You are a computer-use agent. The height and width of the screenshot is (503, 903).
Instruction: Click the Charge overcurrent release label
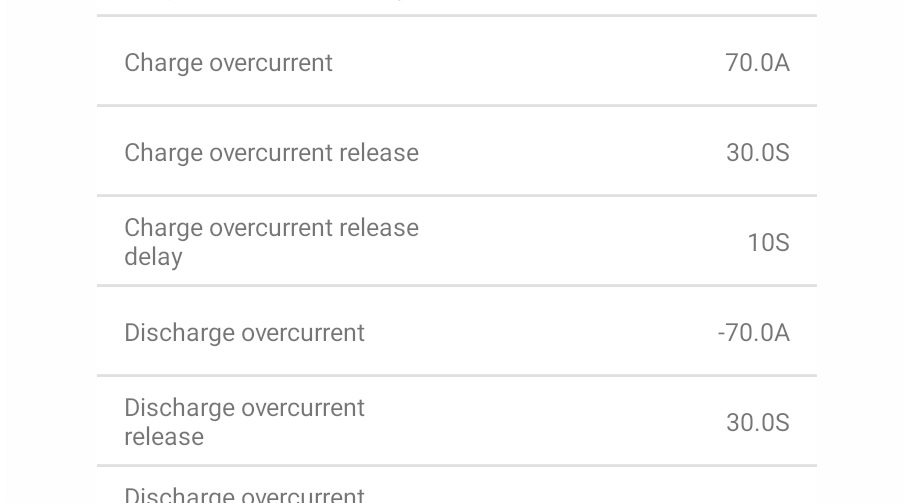pyautogui.click(x=271, y=153)
